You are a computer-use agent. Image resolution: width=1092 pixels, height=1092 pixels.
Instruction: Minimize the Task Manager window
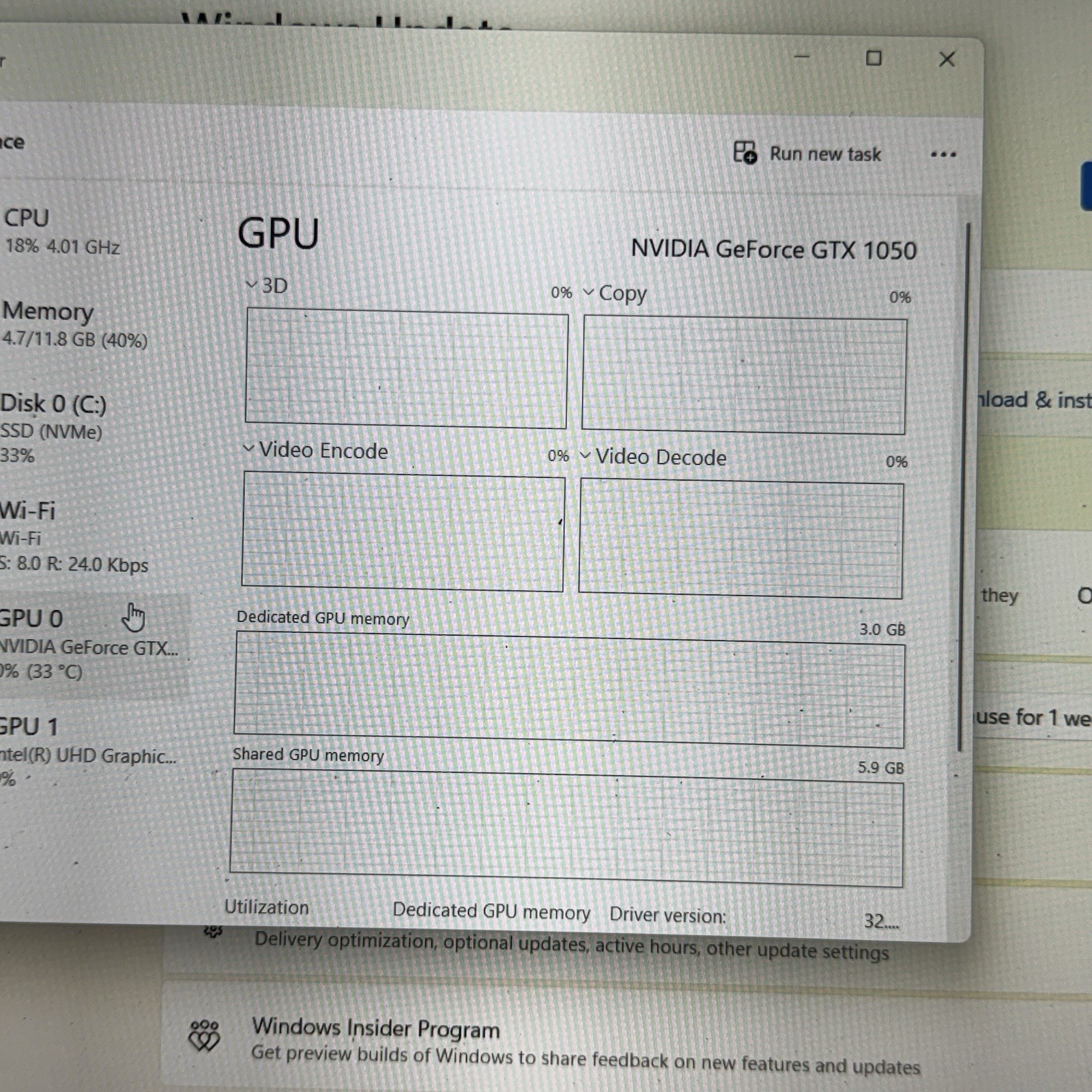point(802,57)
